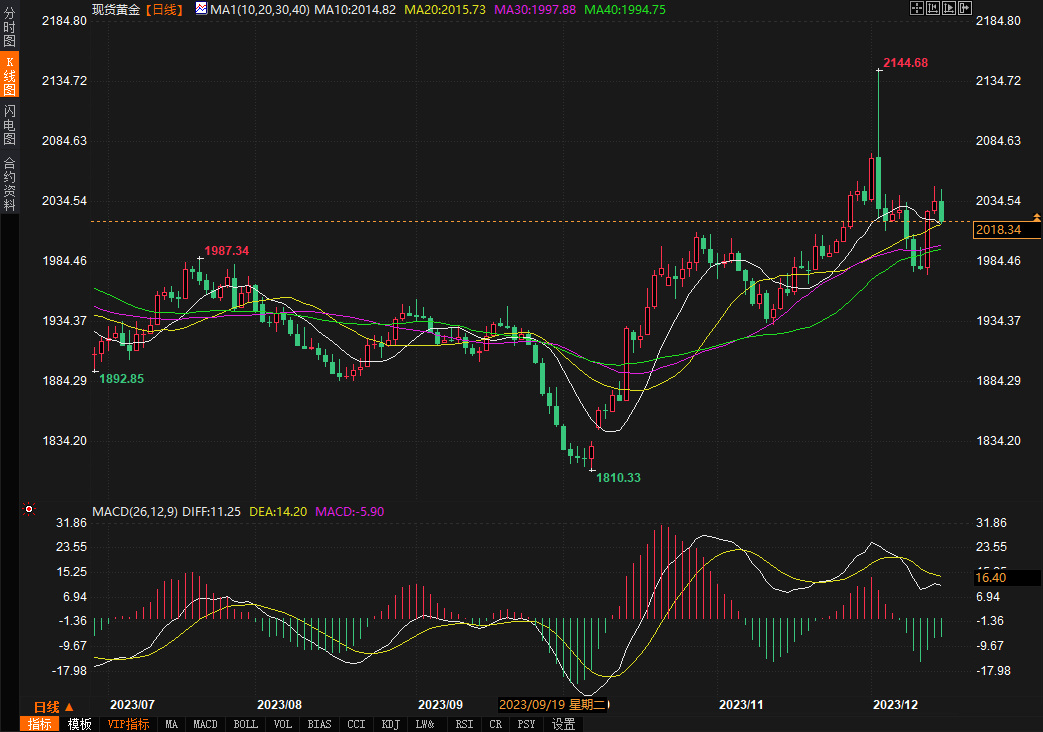Image resolution: width=1043 pixels, height=732 pixels.
Task: Toggle the VIP指标 indicator tab
Action: 129,724
